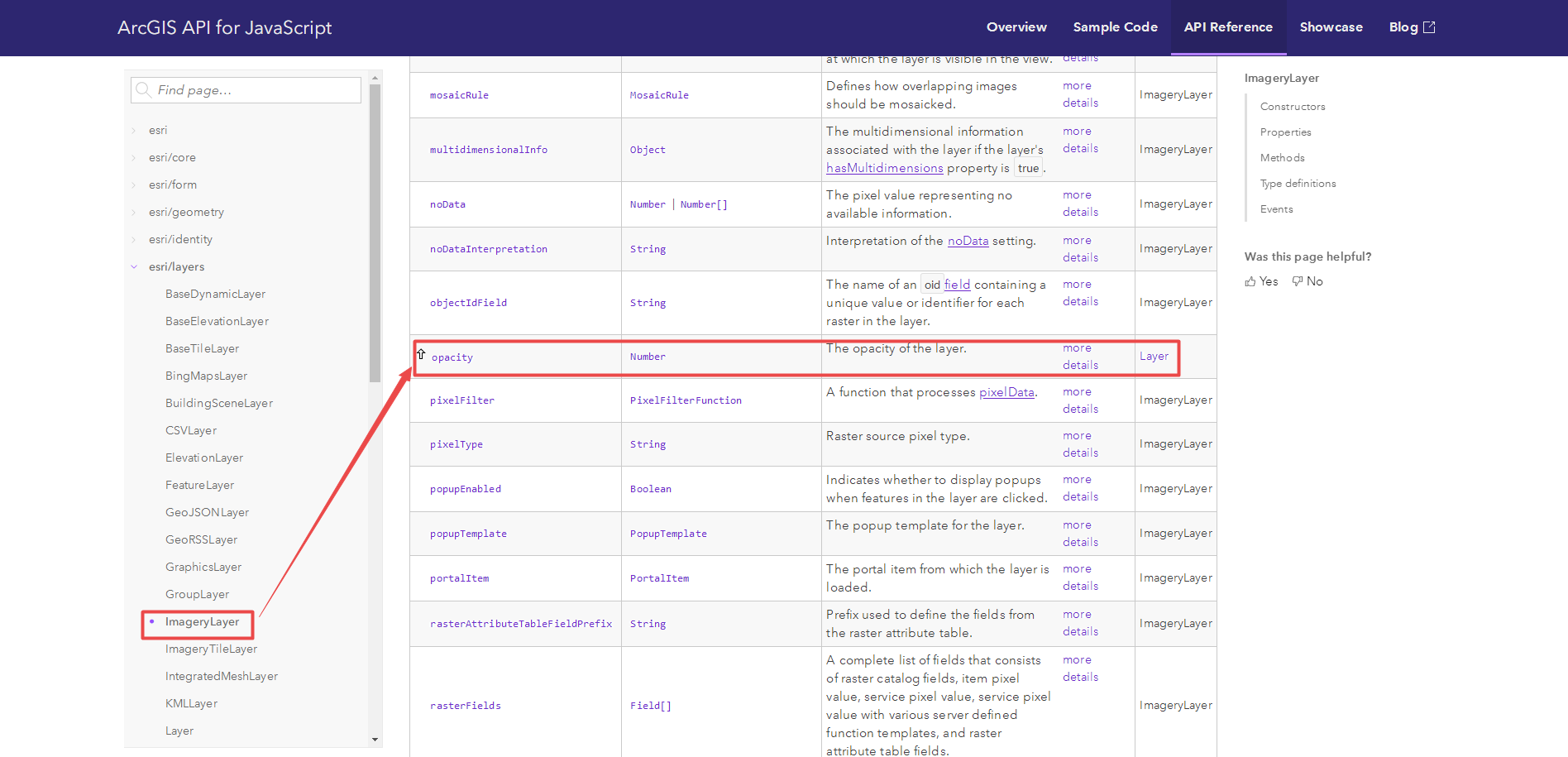
Task: Open the Overview page from top navigation
Action: 1016,26
